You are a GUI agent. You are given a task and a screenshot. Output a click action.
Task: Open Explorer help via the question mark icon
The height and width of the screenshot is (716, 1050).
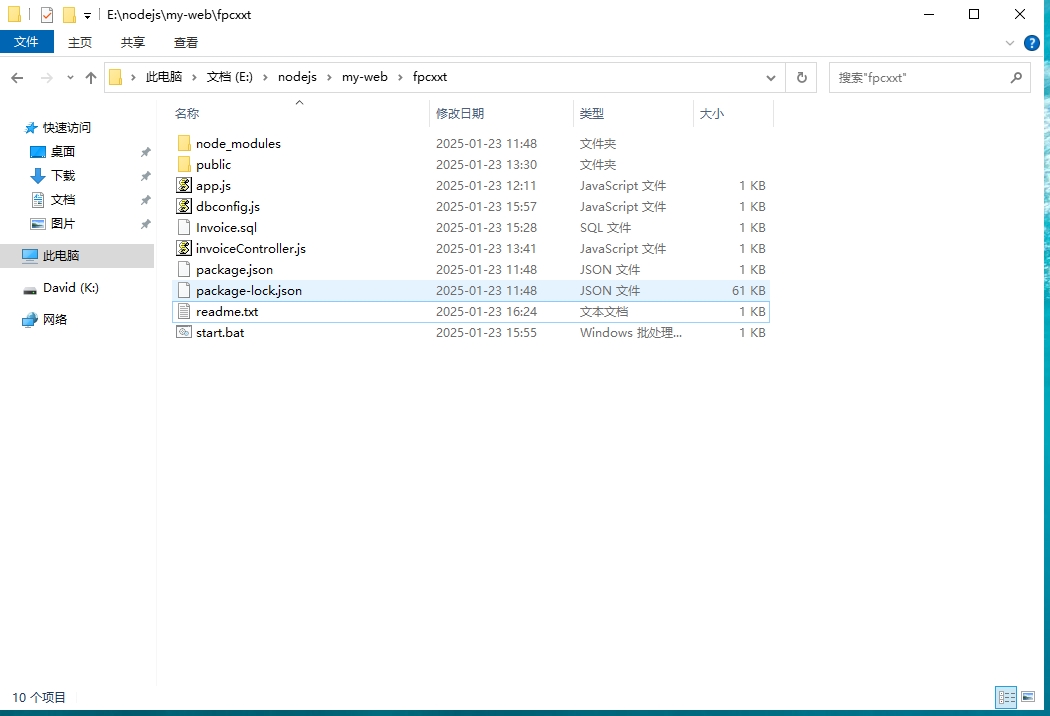(1031, 43)
